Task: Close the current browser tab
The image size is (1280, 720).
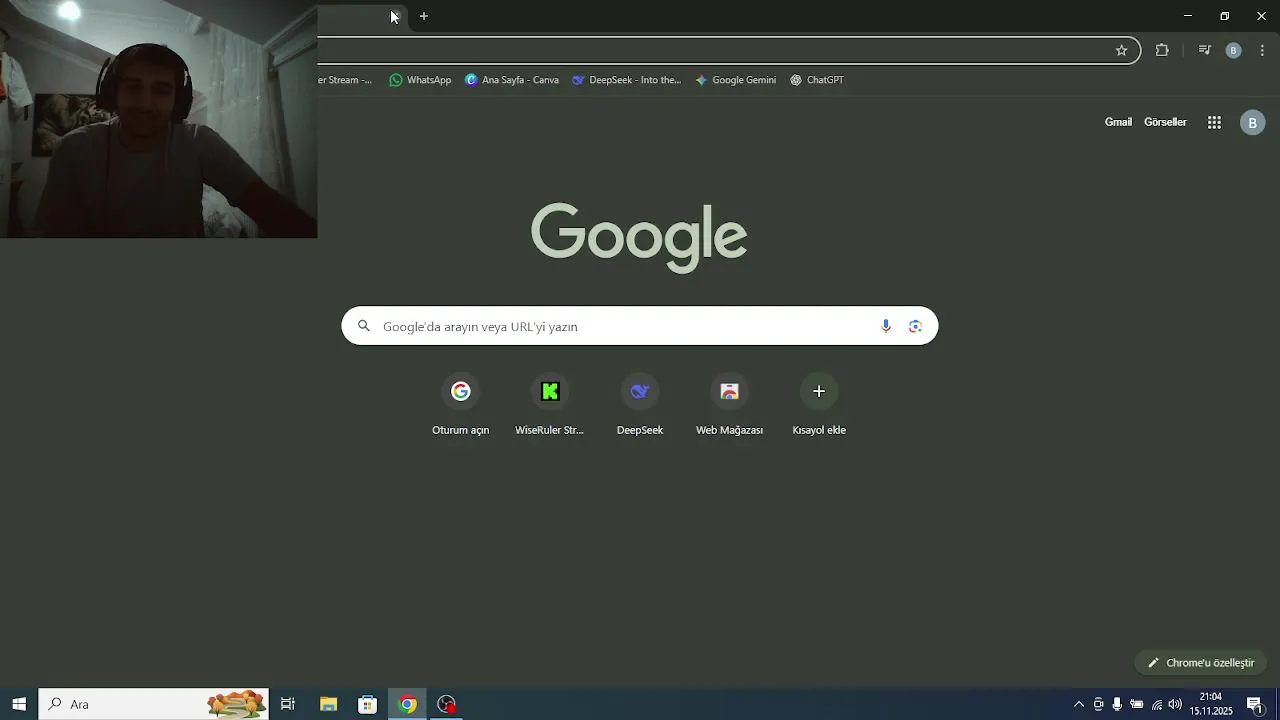Action: pos(395,16)
